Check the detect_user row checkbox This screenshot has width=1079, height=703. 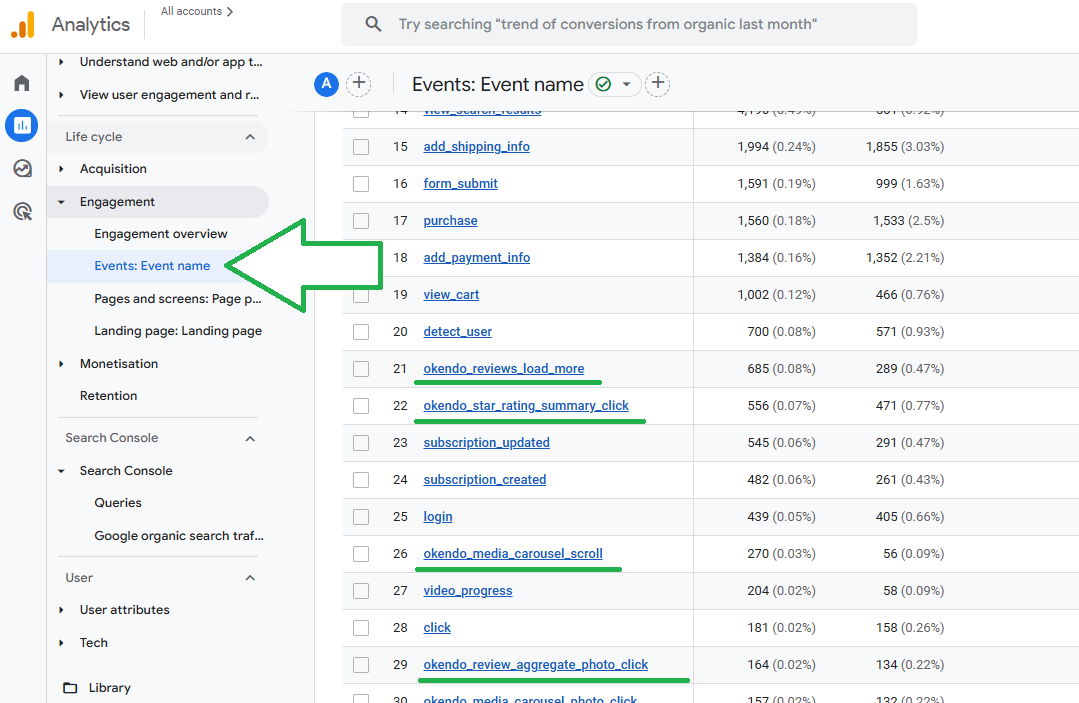click(x=361, y=332)
